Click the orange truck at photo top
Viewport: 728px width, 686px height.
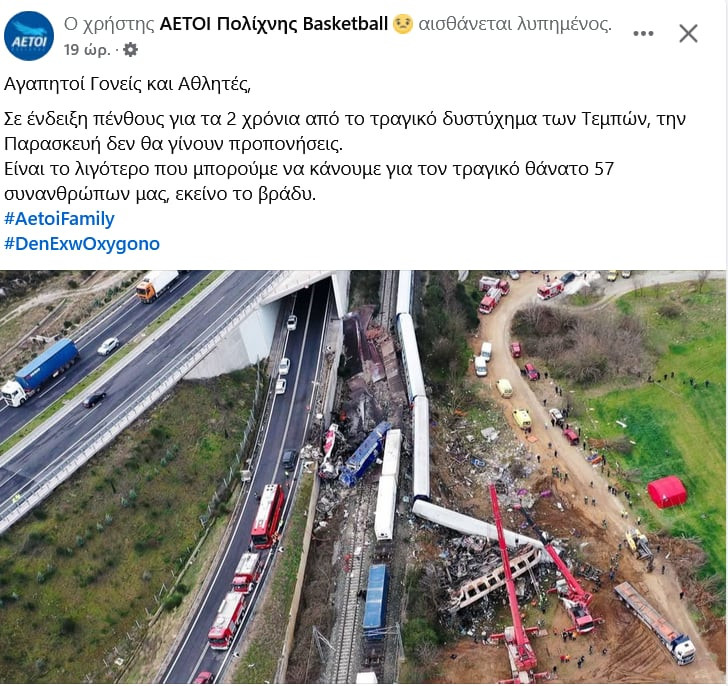coord(157,285)
